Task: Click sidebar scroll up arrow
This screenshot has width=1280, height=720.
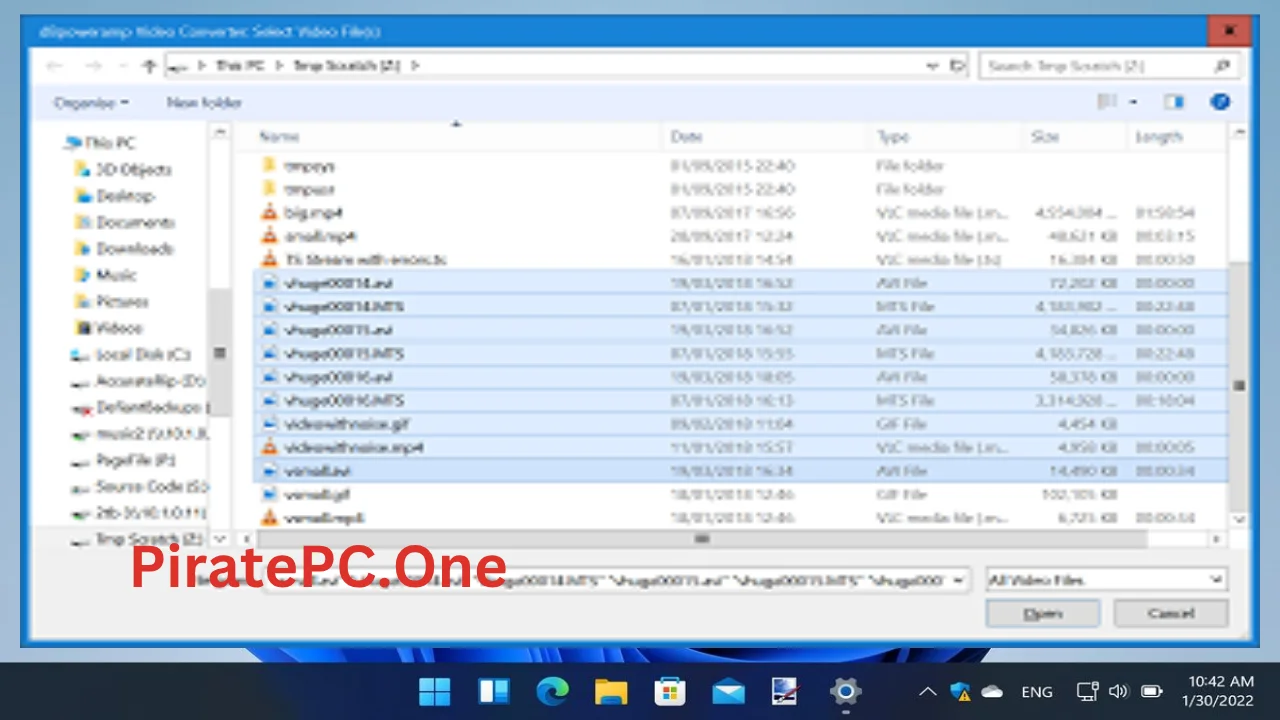Action: [x=221, y=133]
